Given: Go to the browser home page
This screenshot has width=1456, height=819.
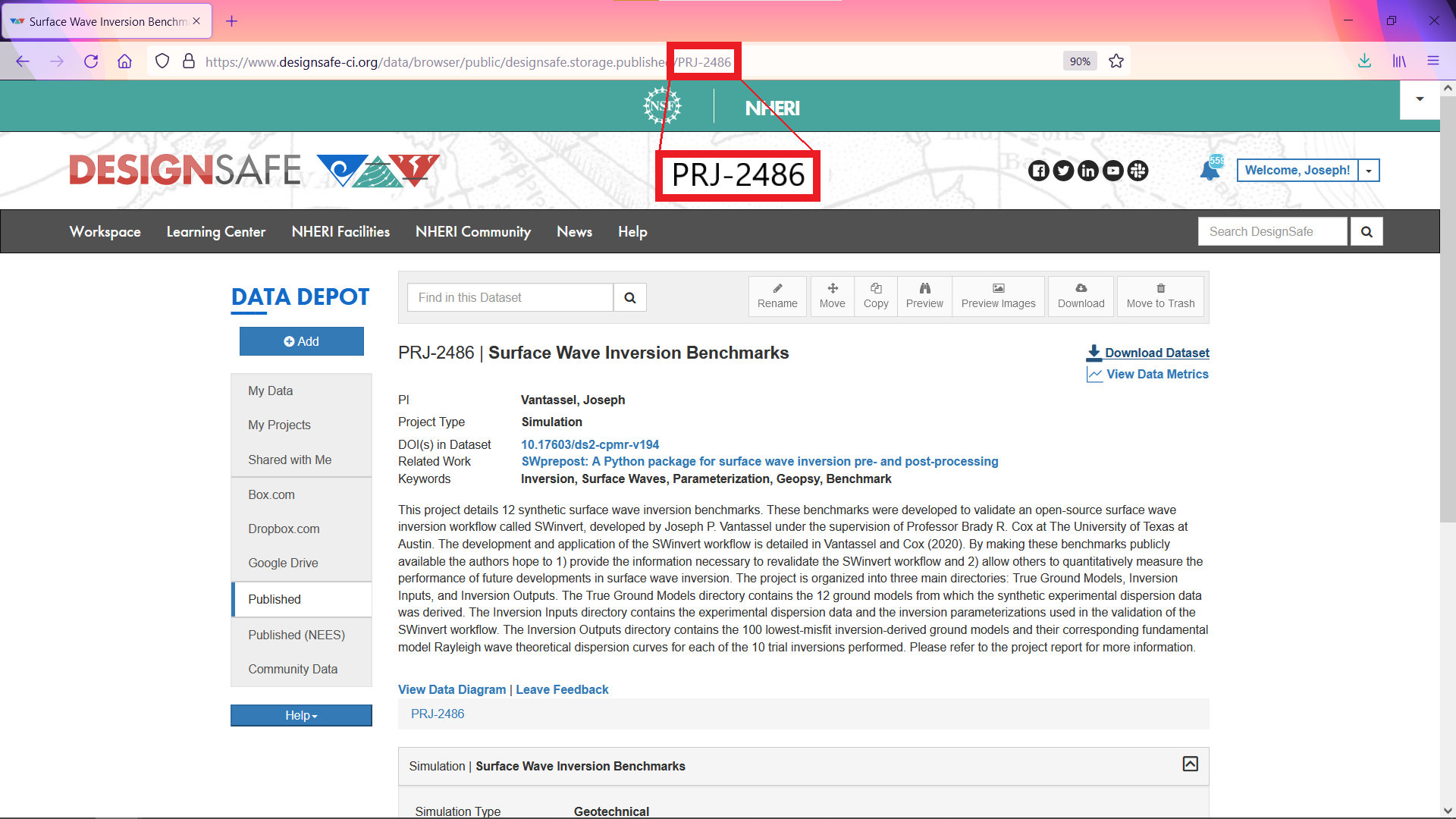Looking at the screenshot, I should (124, 61).
